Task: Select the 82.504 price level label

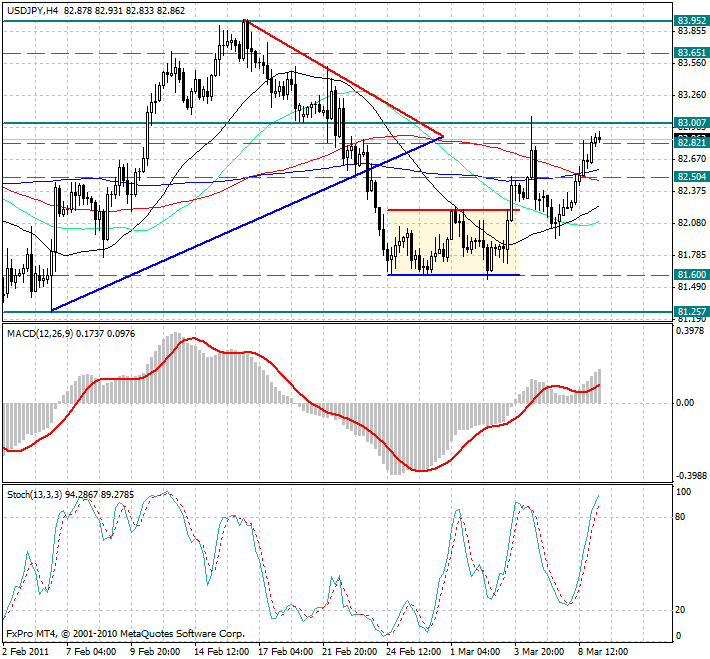Action: coord(691,177)
